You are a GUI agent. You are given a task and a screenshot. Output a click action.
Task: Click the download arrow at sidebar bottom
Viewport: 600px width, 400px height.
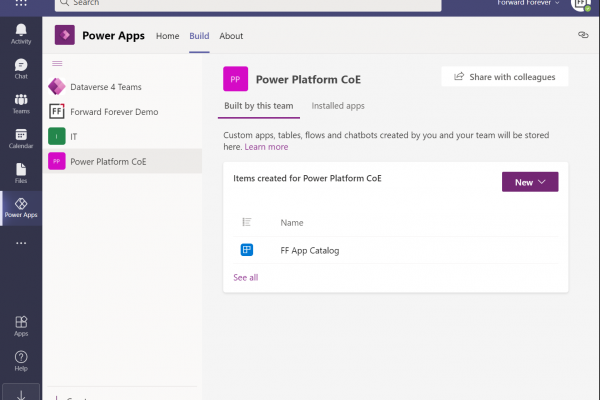click(21, 394)
